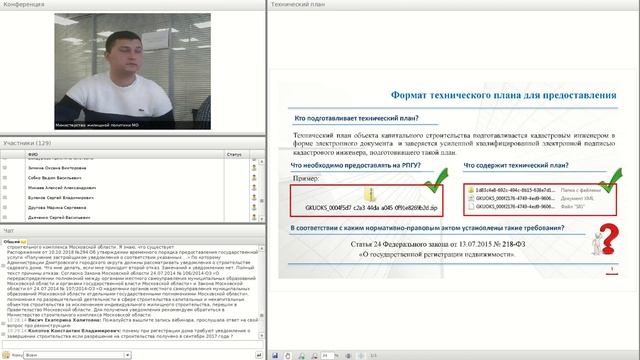
Task: Send the chat message with the enter-arrow button
Action: 259,355
